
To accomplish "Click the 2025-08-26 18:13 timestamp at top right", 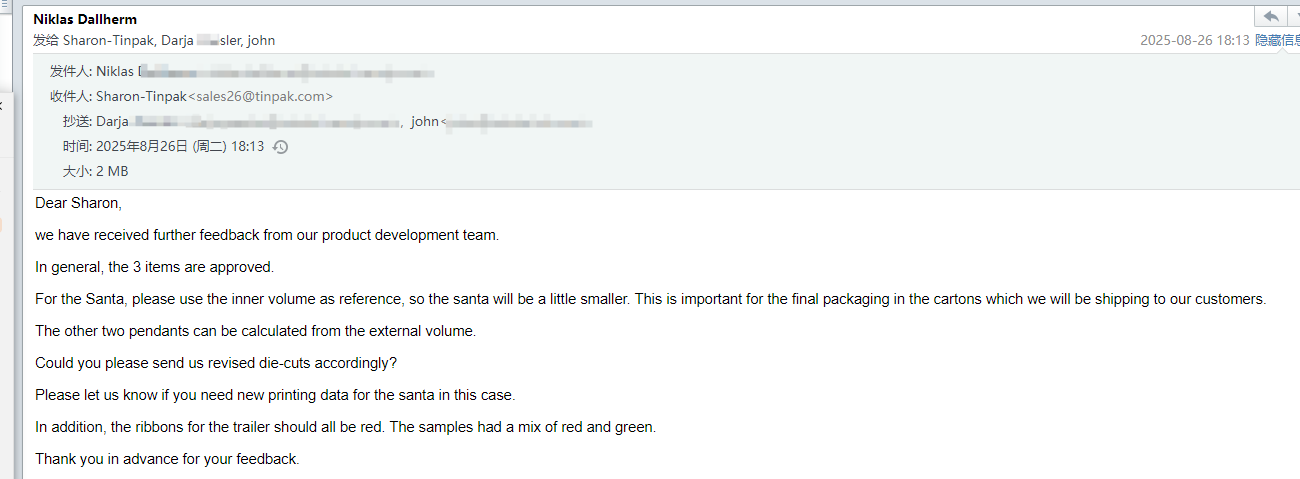I will [x=1194, y=41].
